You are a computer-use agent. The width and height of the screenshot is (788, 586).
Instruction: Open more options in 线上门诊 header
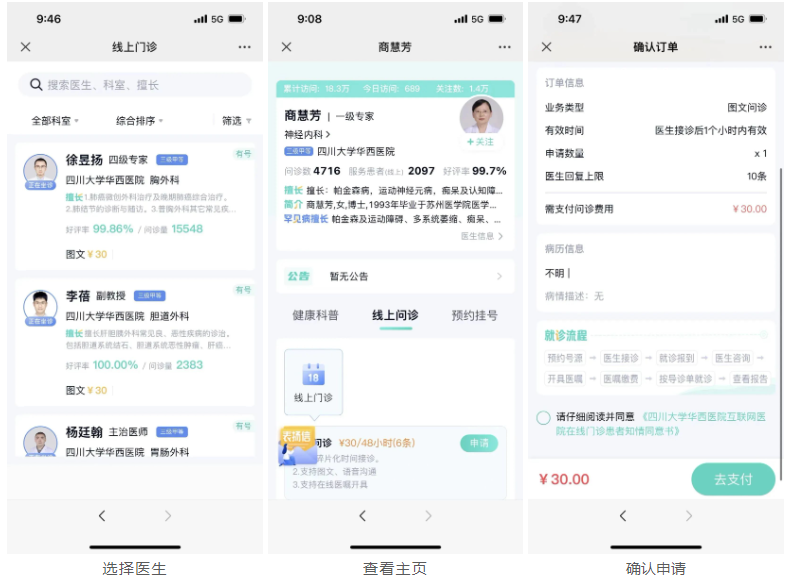(x=244, y=47)
